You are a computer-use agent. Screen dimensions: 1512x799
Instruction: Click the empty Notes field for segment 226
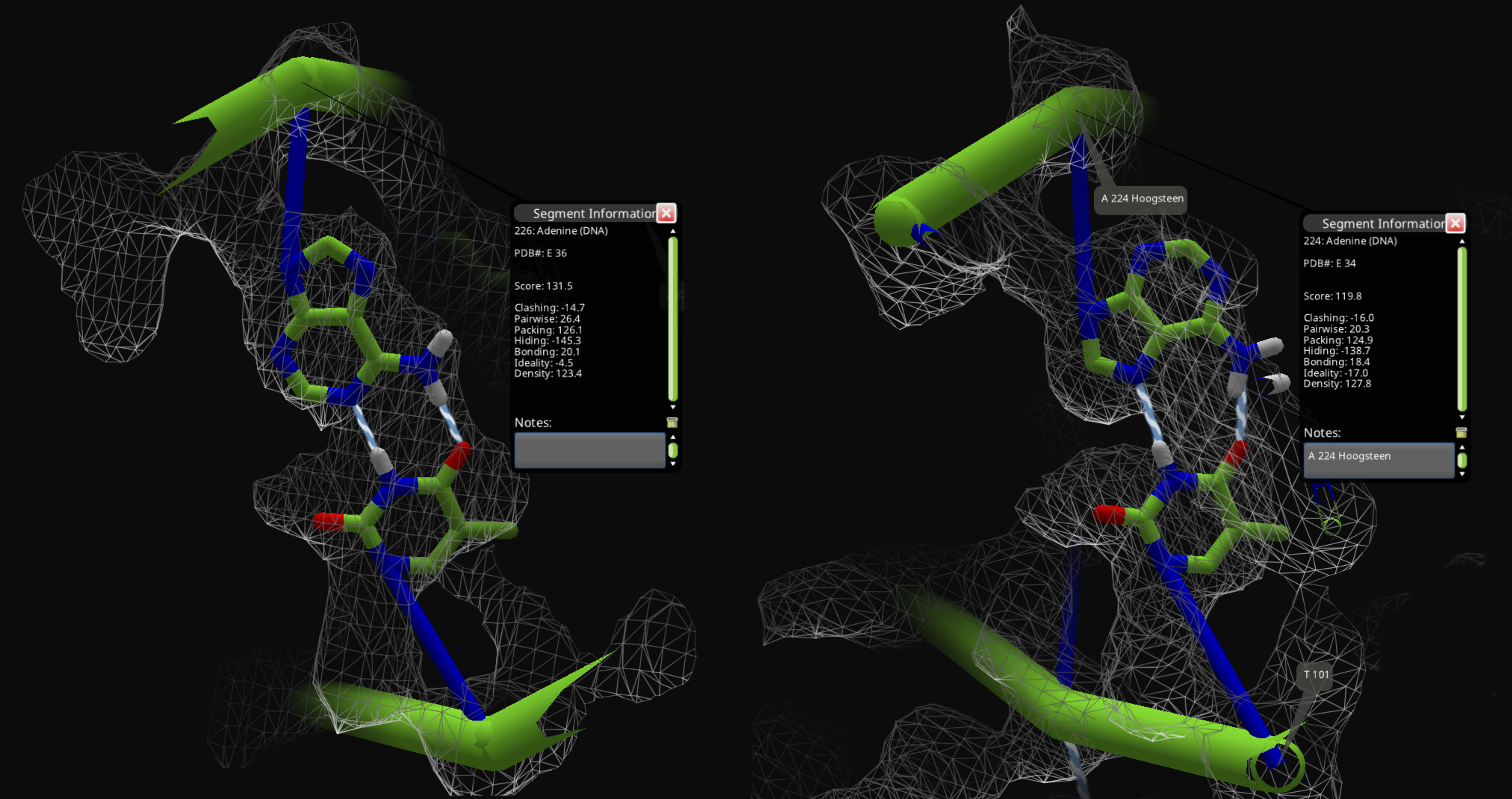tap(589, 450)
